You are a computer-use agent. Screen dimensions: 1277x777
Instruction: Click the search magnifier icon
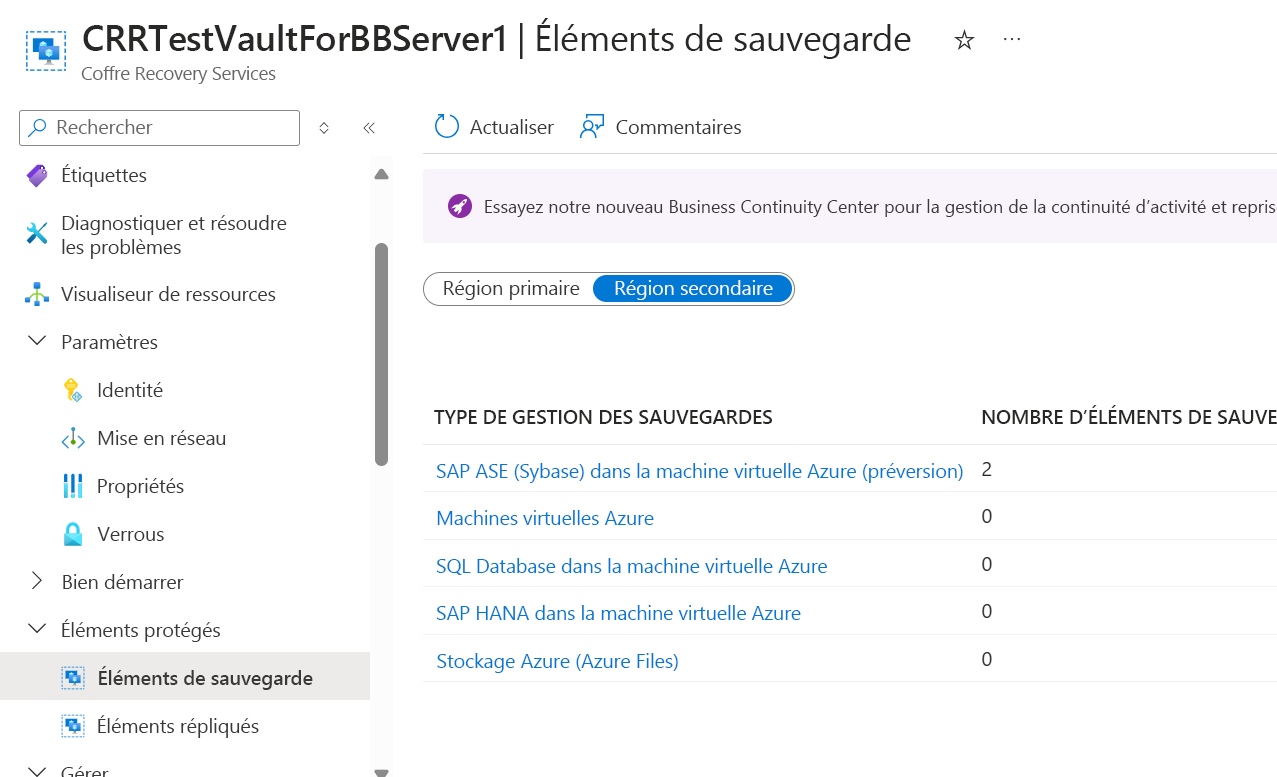pos(38,128)
